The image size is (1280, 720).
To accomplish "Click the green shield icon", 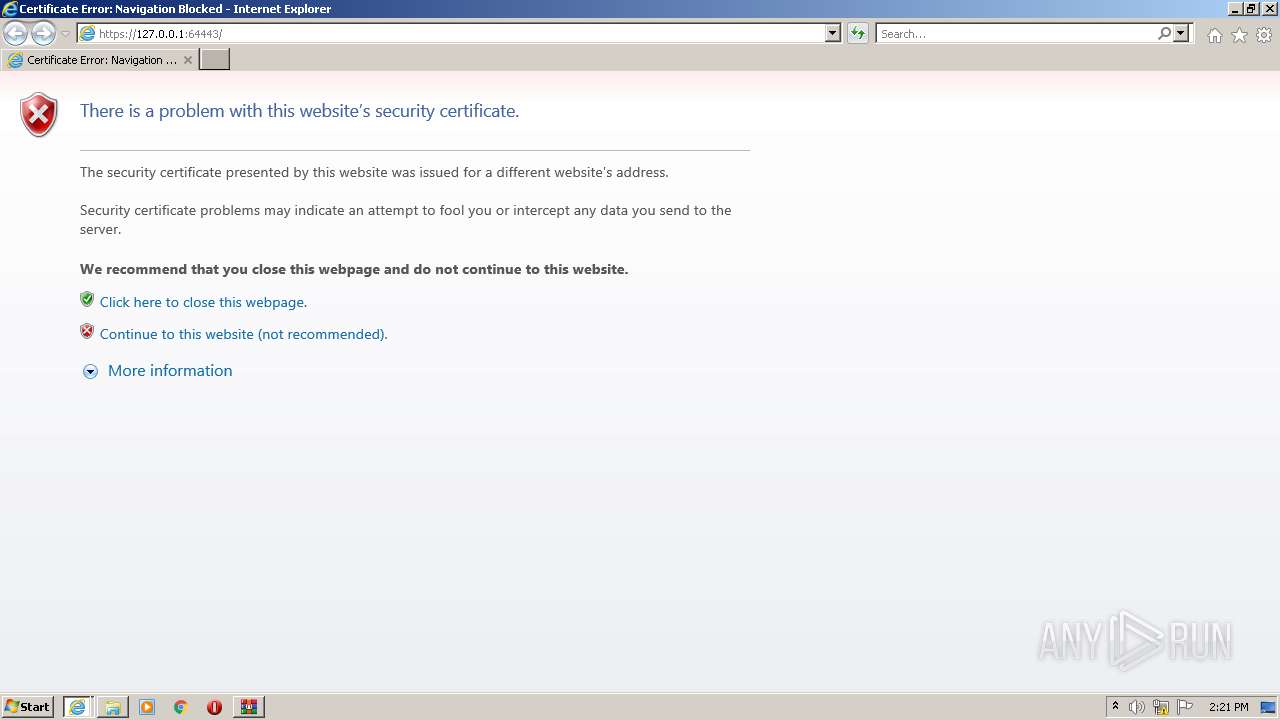I will pyautogui.click(x=87, y=299).
